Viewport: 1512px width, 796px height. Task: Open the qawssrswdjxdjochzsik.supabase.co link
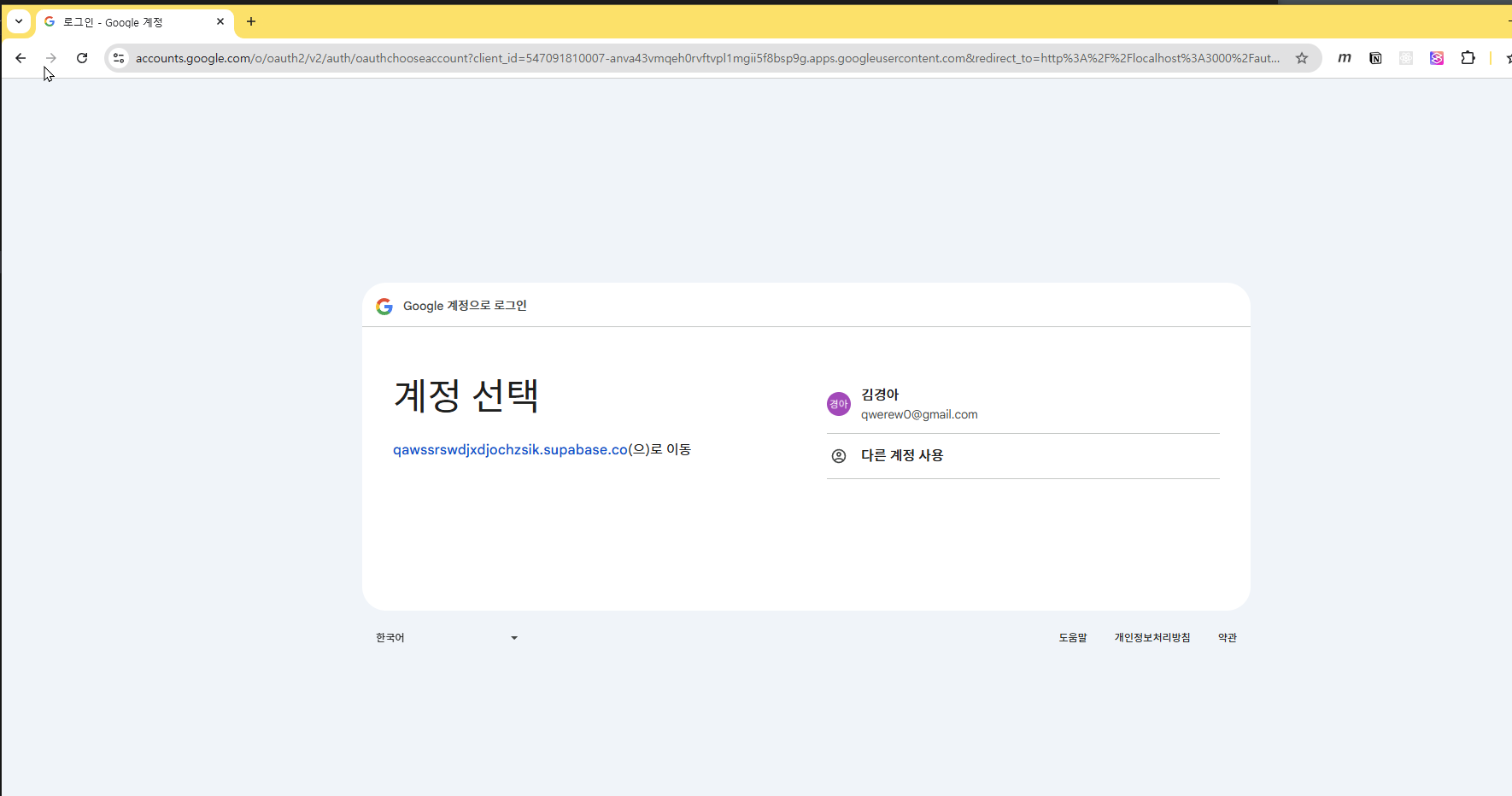pyautogui.click(x=510, y=450)
